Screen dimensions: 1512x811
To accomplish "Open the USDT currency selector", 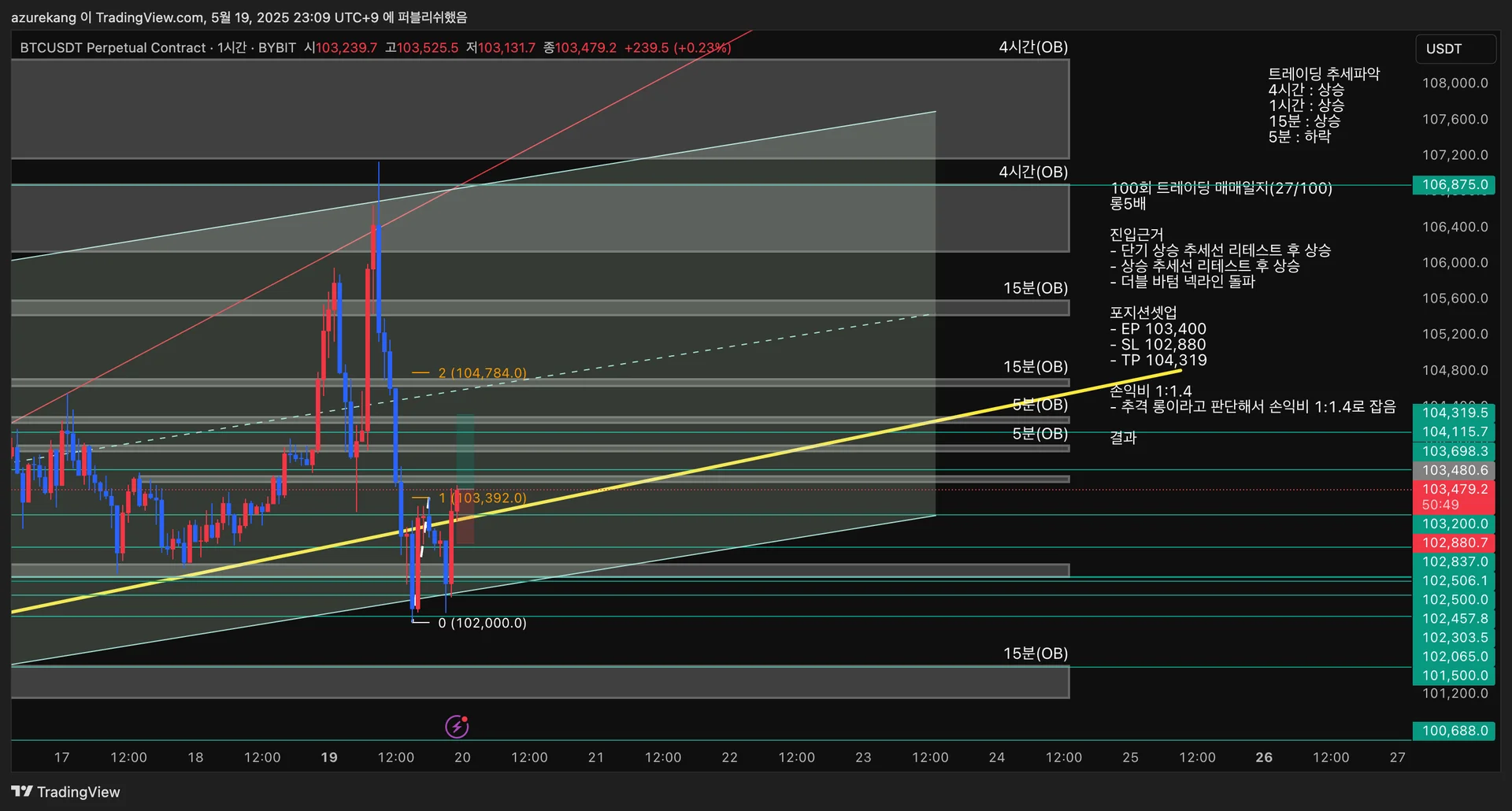I will tap(1455, 49).
